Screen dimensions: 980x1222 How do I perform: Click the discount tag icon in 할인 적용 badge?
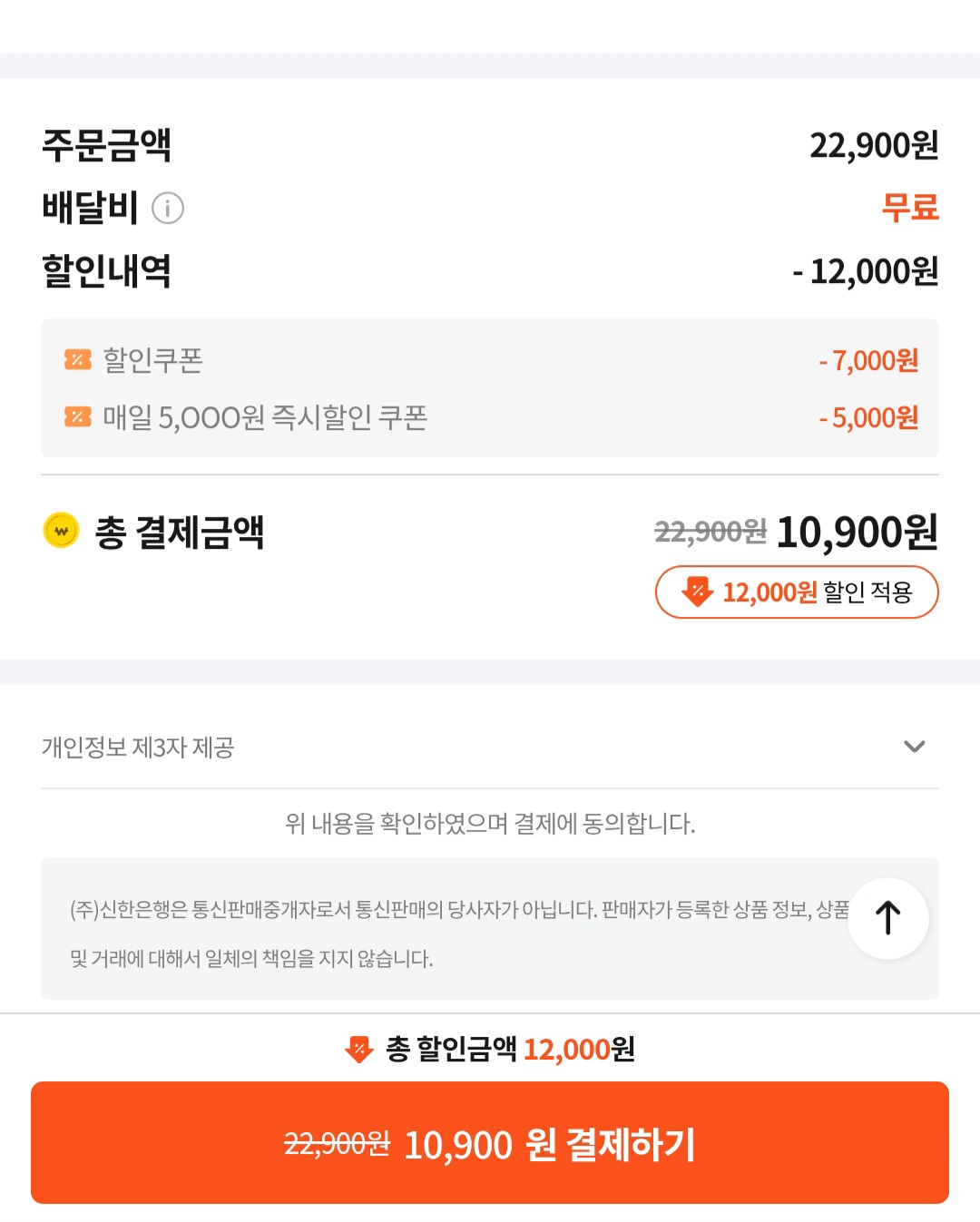coord(697,591)
